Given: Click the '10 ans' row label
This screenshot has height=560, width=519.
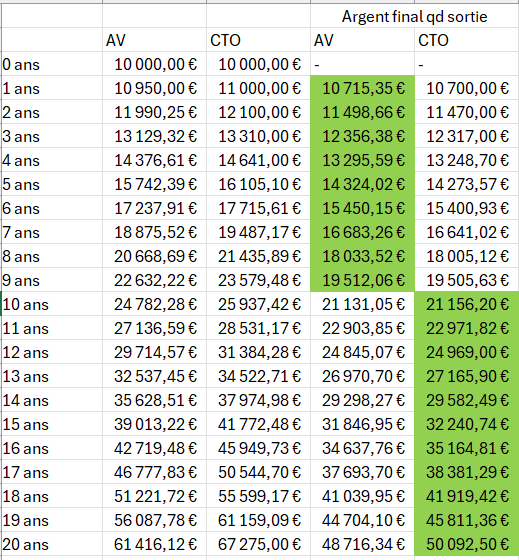Looking at the screenshot, I should [52, 304].
